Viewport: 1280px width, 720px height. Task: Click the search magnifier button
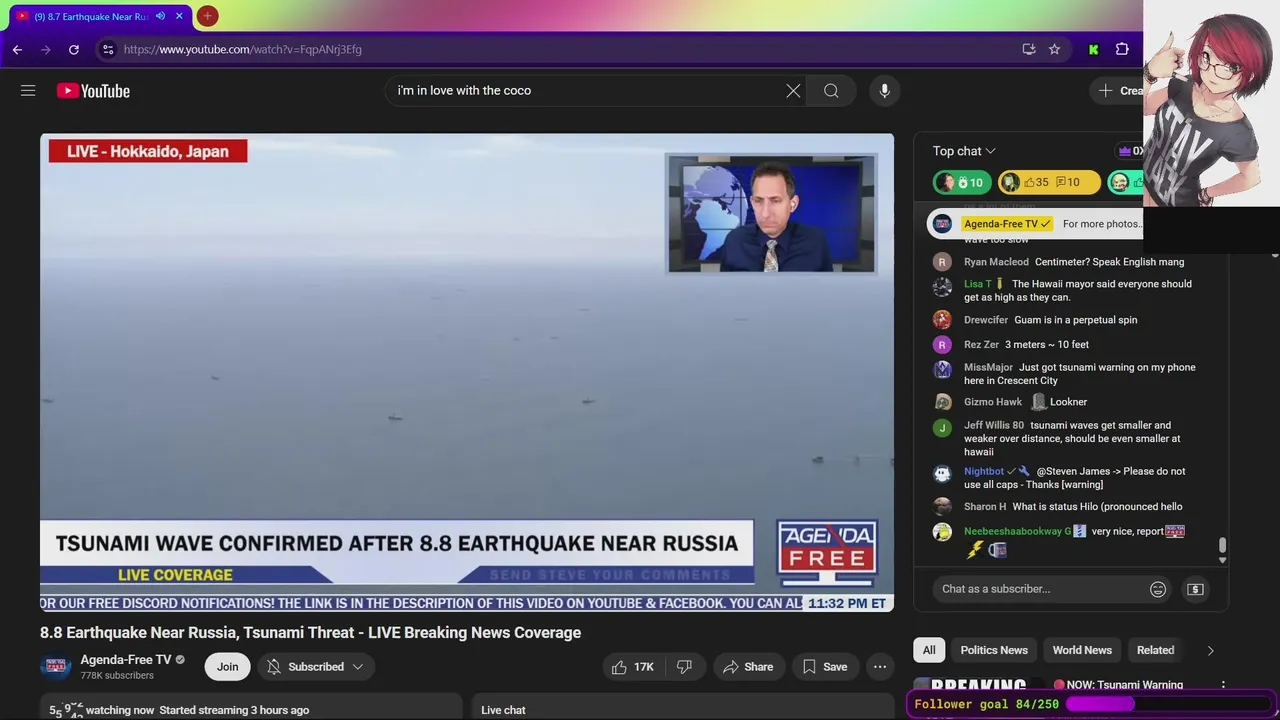831,91
